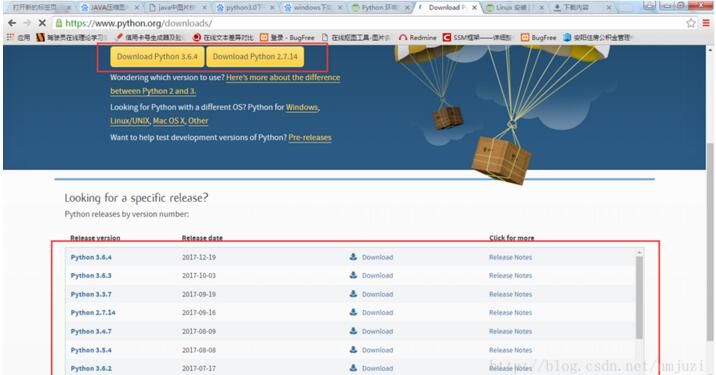Click the download icon for Python 3.3.7
Screen dimensions: 716x375
(353, 294)
